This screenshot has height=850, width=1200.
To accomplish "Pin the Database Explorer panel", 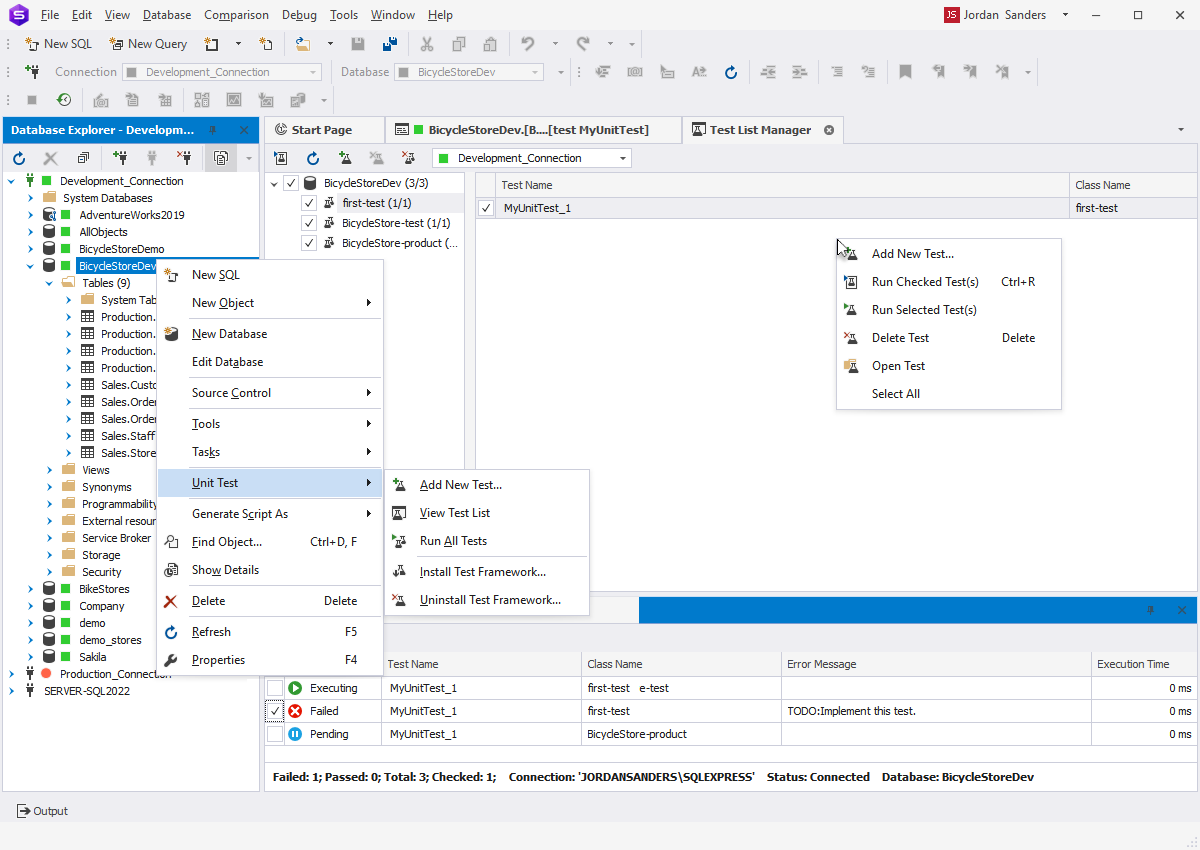I will pos(212,130).
